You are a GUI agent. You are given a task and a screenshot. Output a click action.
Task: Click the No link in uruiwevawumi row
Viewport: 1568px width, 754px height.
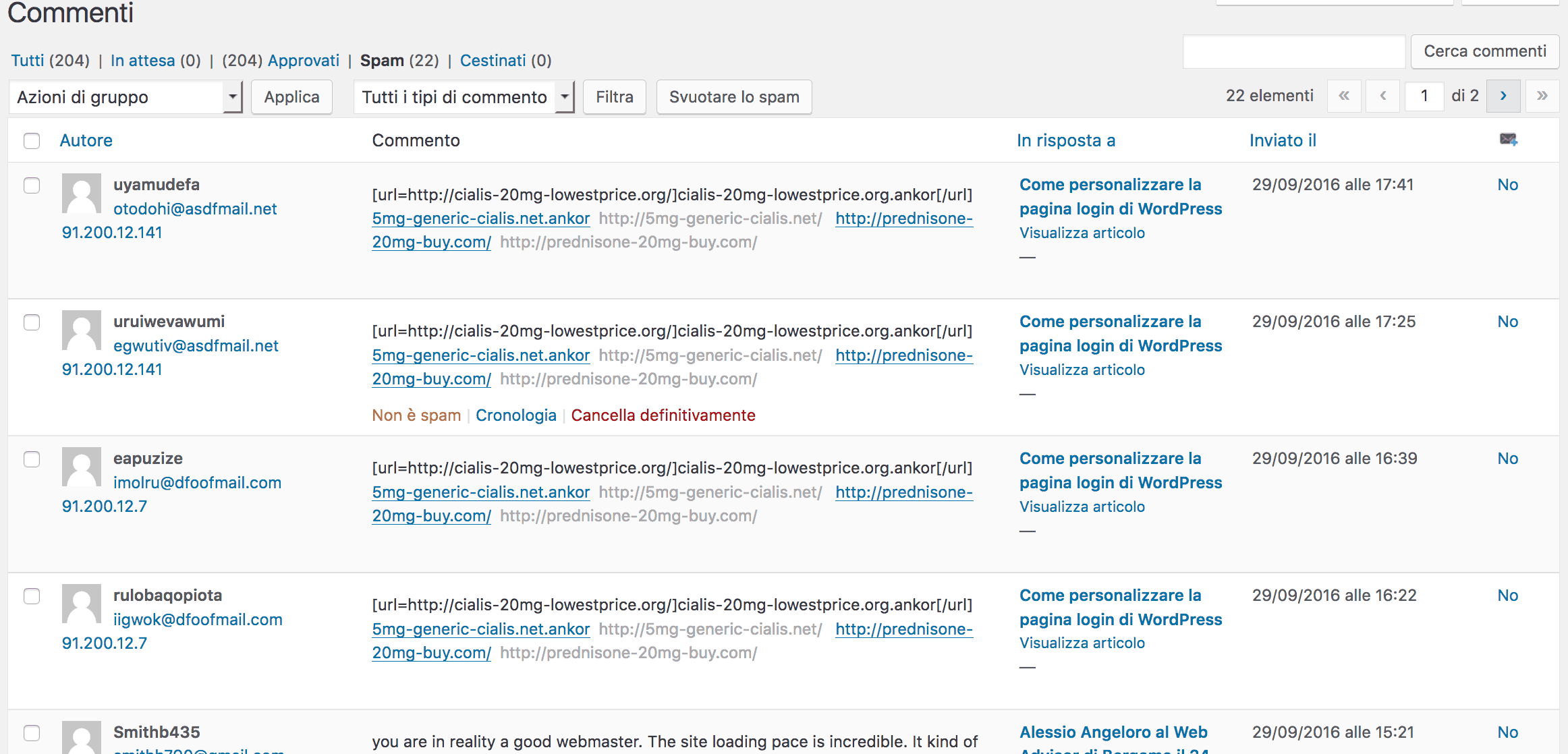(1507, 322)
